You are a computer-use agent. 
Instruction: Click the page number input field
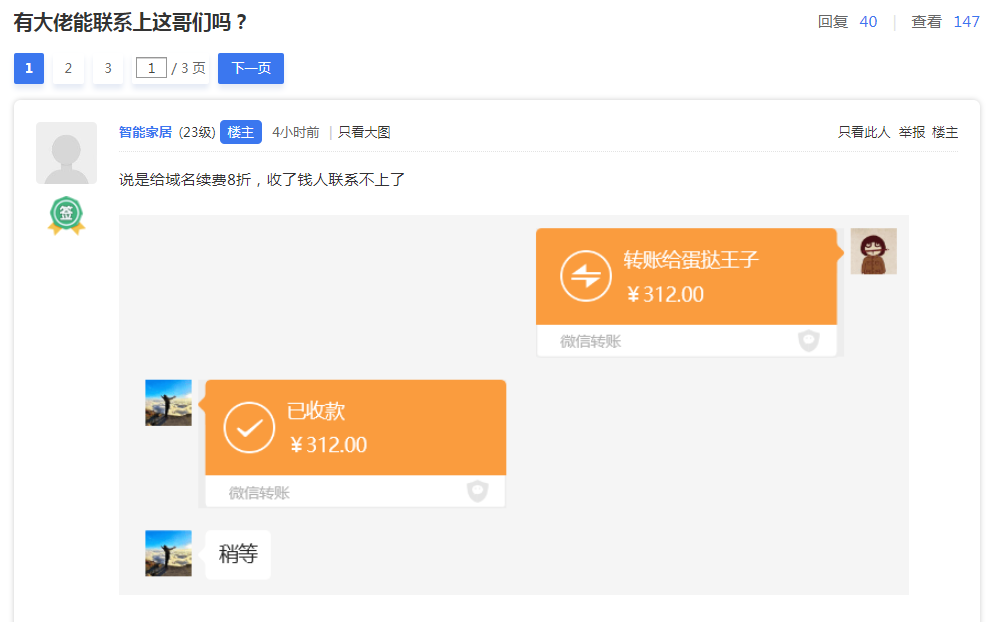pos(151,69)
